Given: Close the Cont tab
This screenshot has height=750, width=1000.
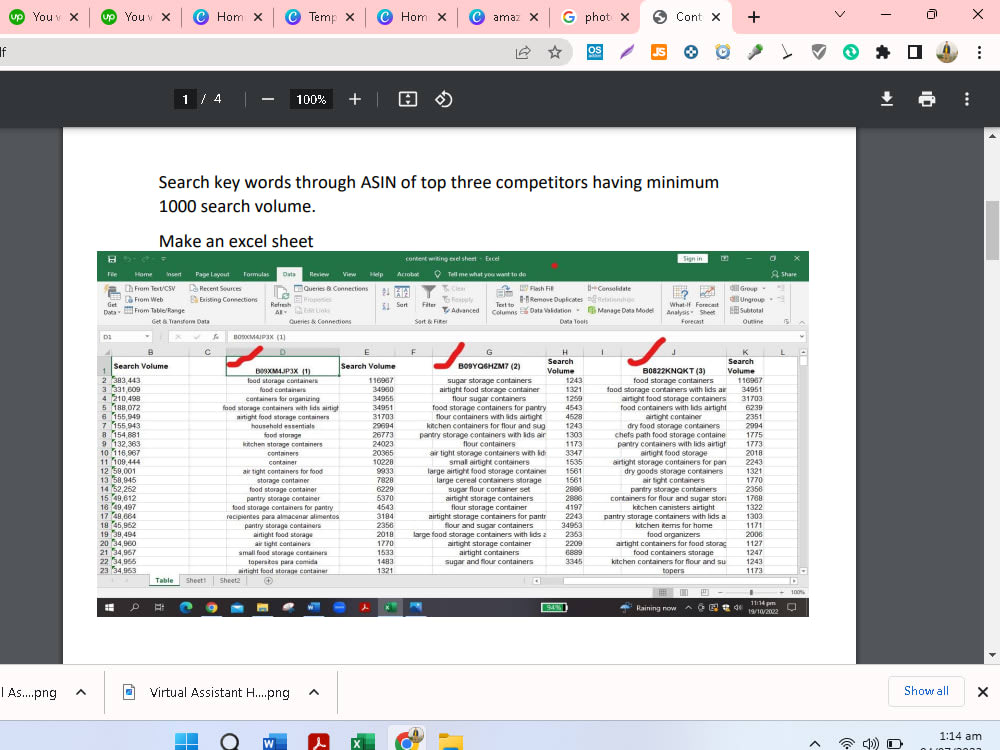Looking at the screenshot, I should point(716,17).
